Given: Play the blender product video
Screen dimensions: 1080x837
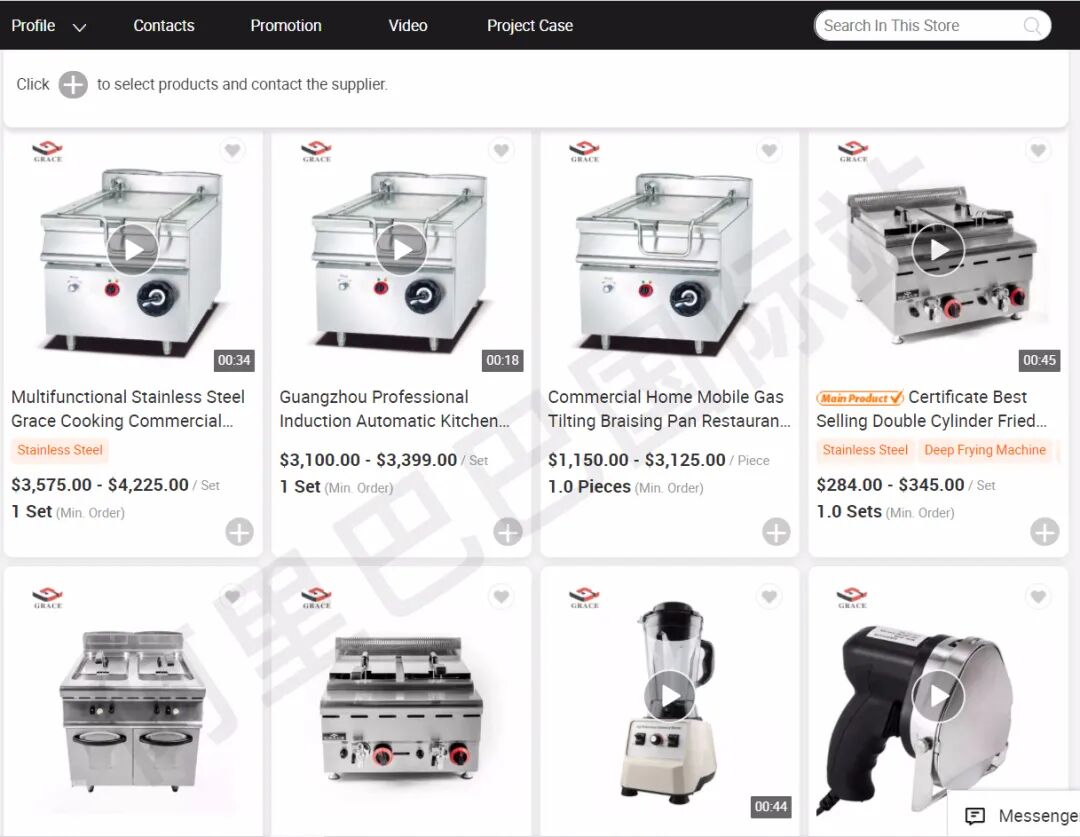Looking at the screenshot, I should tap(669, 696).
